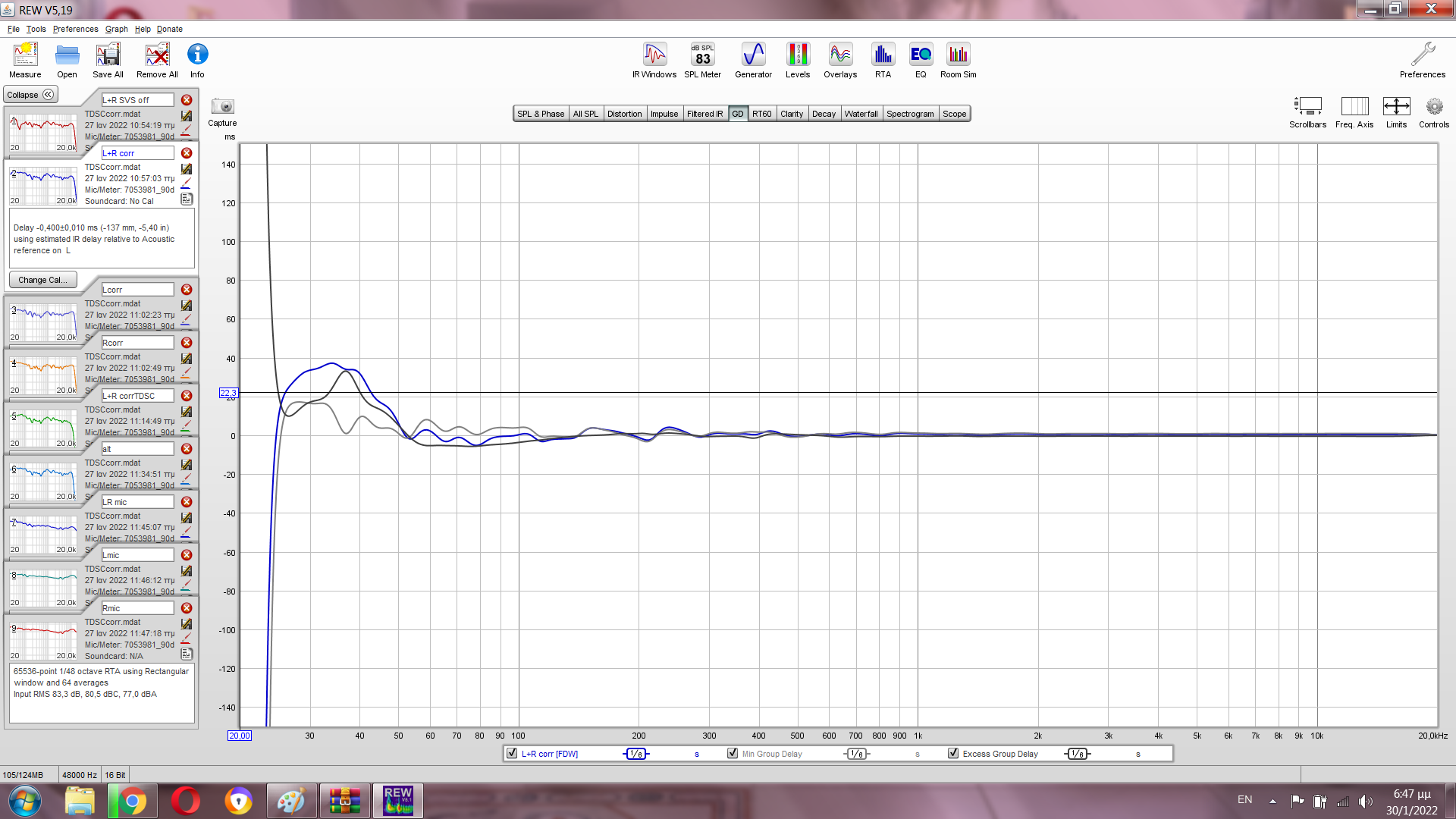
Task: Open the SPL Meter
Action: (x=702, y=60)
